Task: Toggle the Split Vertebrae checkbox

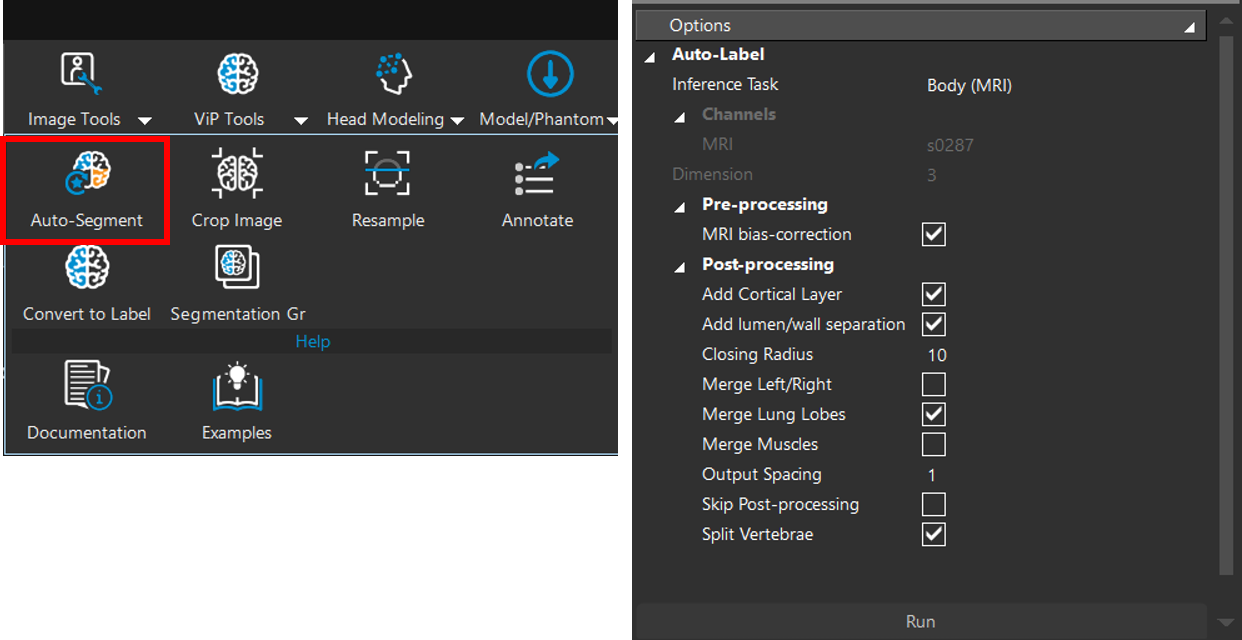Action: 933,534
